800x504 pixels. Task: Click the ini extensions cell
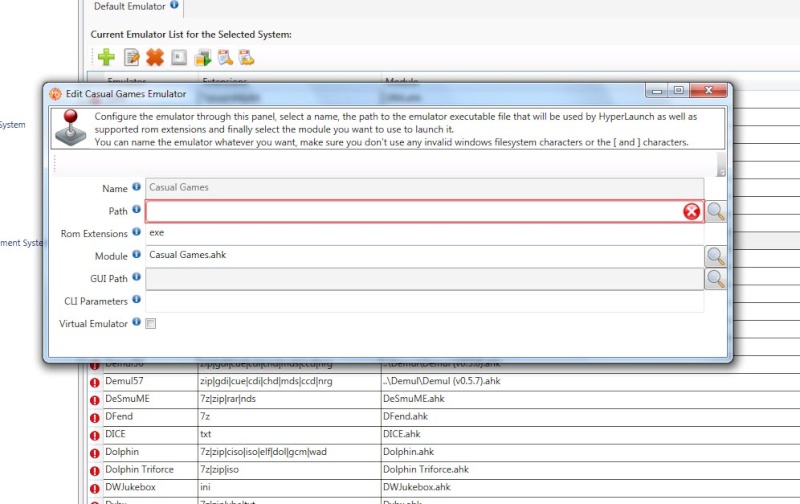pos(289,487)
